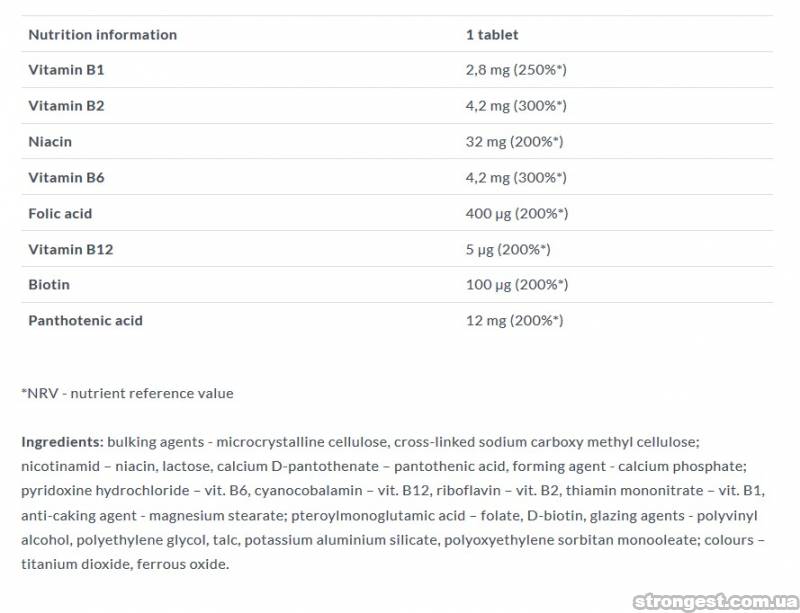Select the Niacin row label
Screen dimensions: 800x613
[x=50, y=142]
